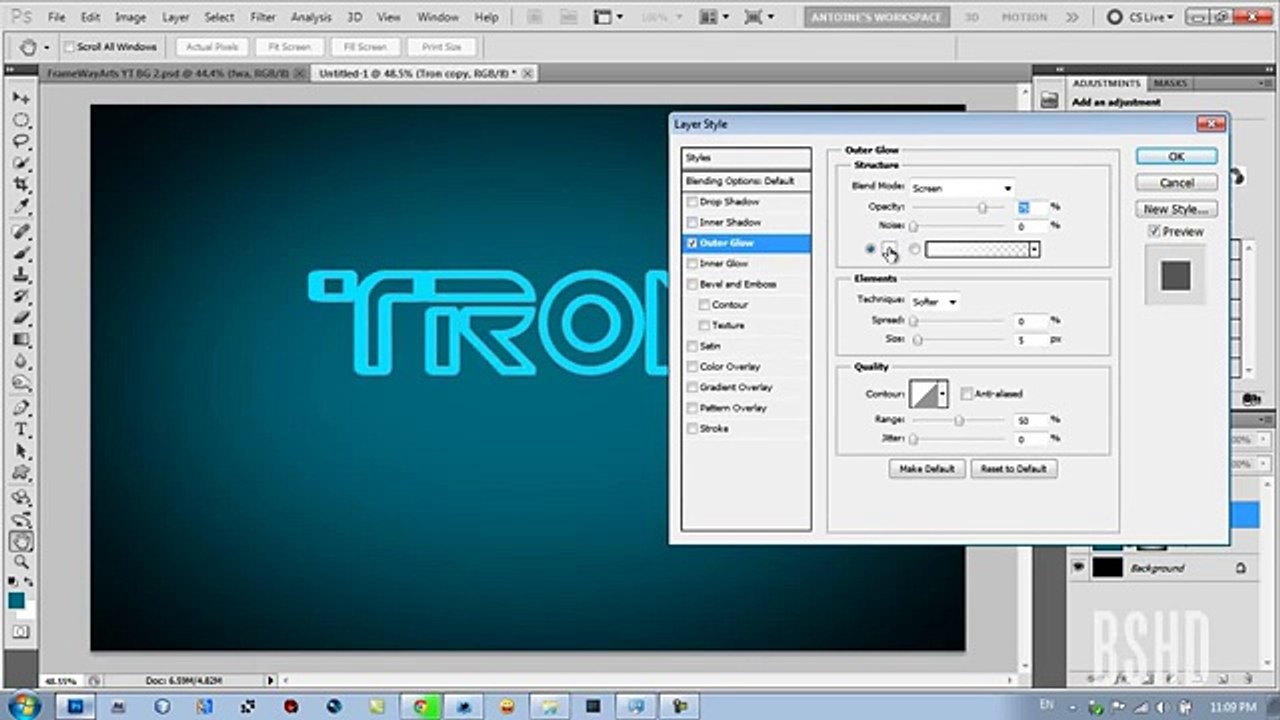Select the Zoom magnifier tool
Viewport: 1280px width, 720px height.
tap(21, 563)
